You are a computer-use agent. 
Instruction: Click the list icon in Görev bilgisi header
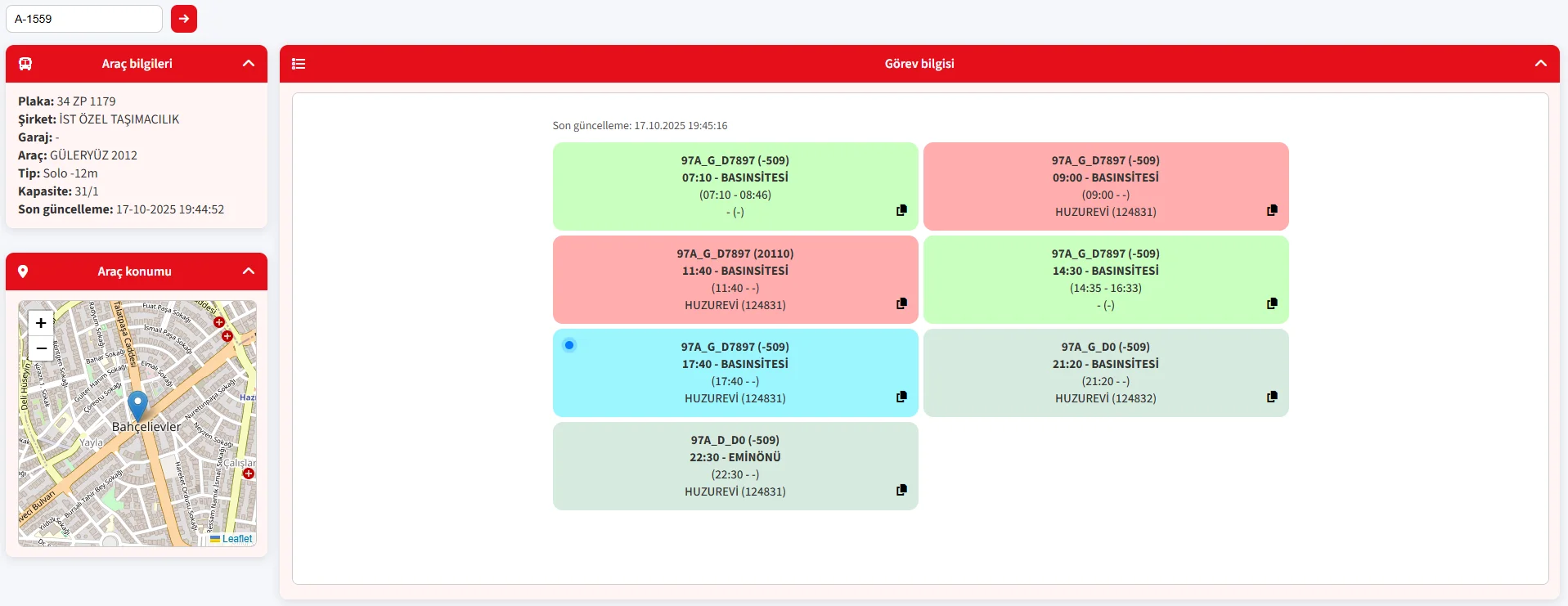[299, 64]
